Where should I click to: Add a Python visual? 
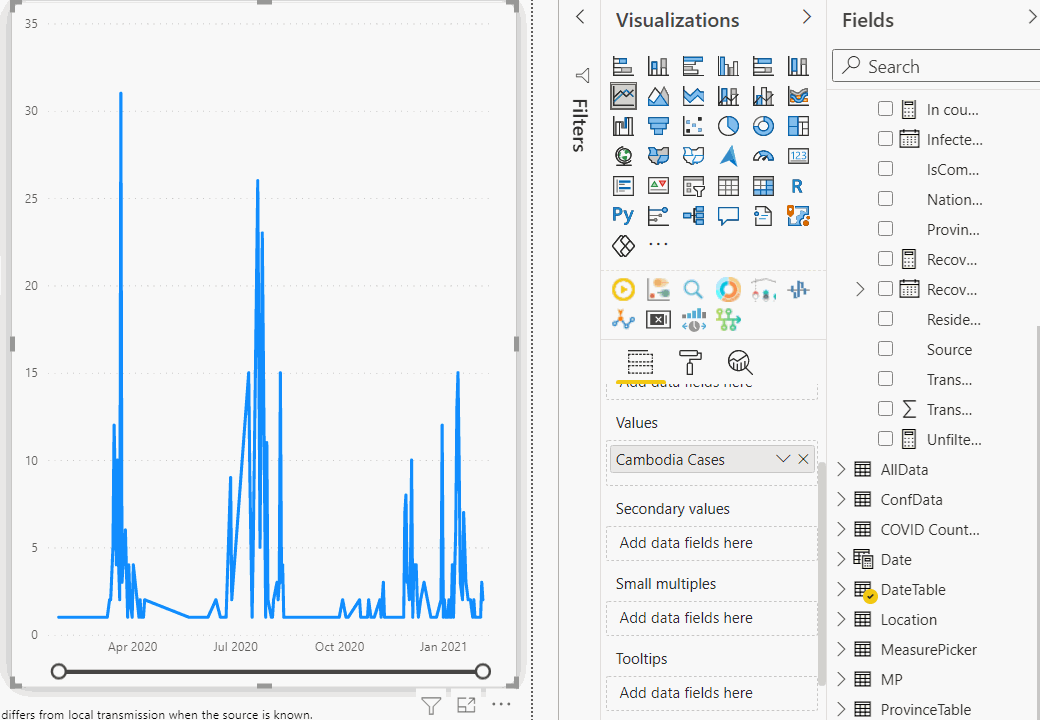[x=622, y=215]
